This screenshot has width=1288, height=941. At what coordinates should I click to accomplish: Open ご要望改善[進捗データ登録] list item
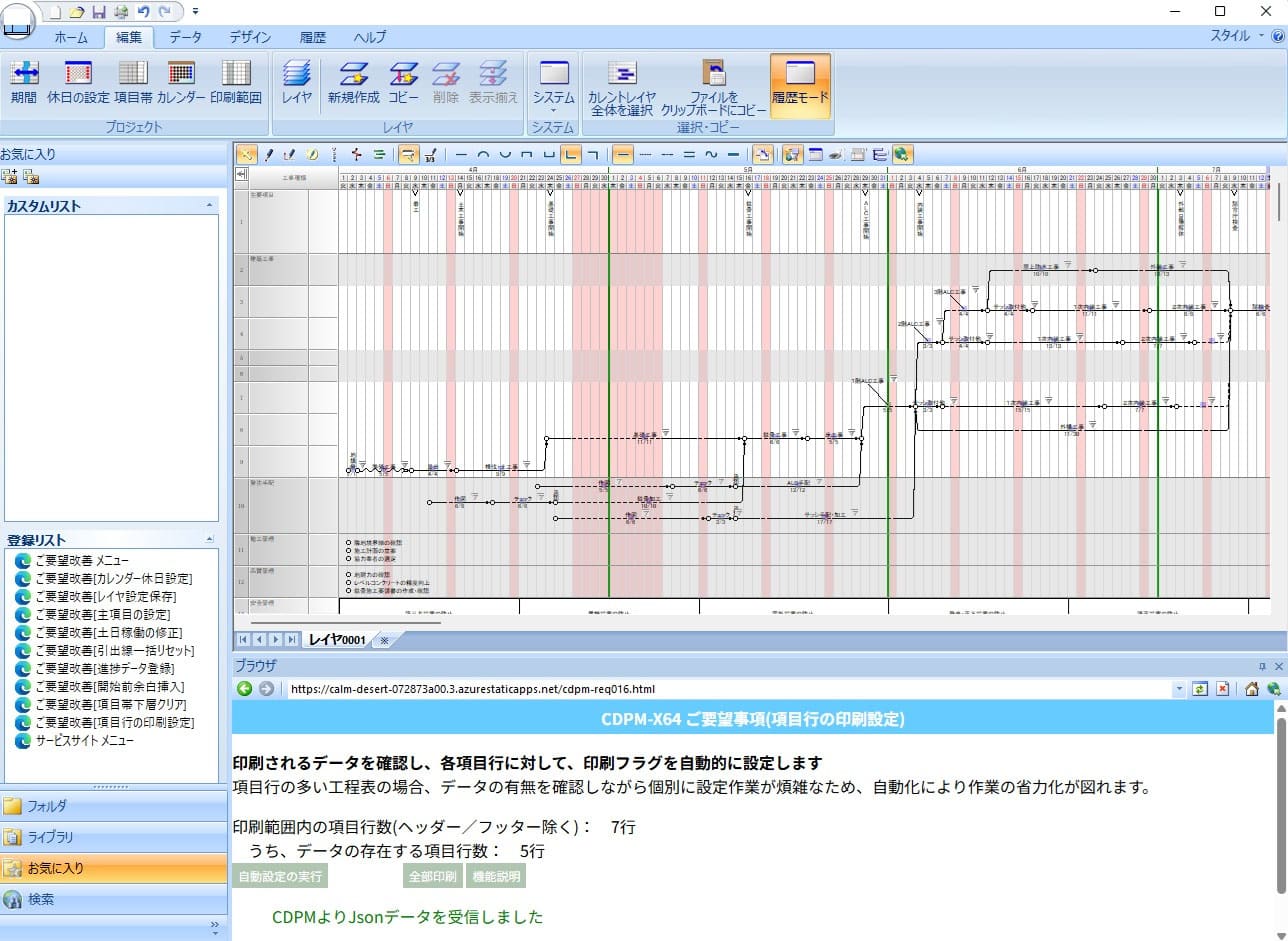pyautogui.click(x=104, y=668)
